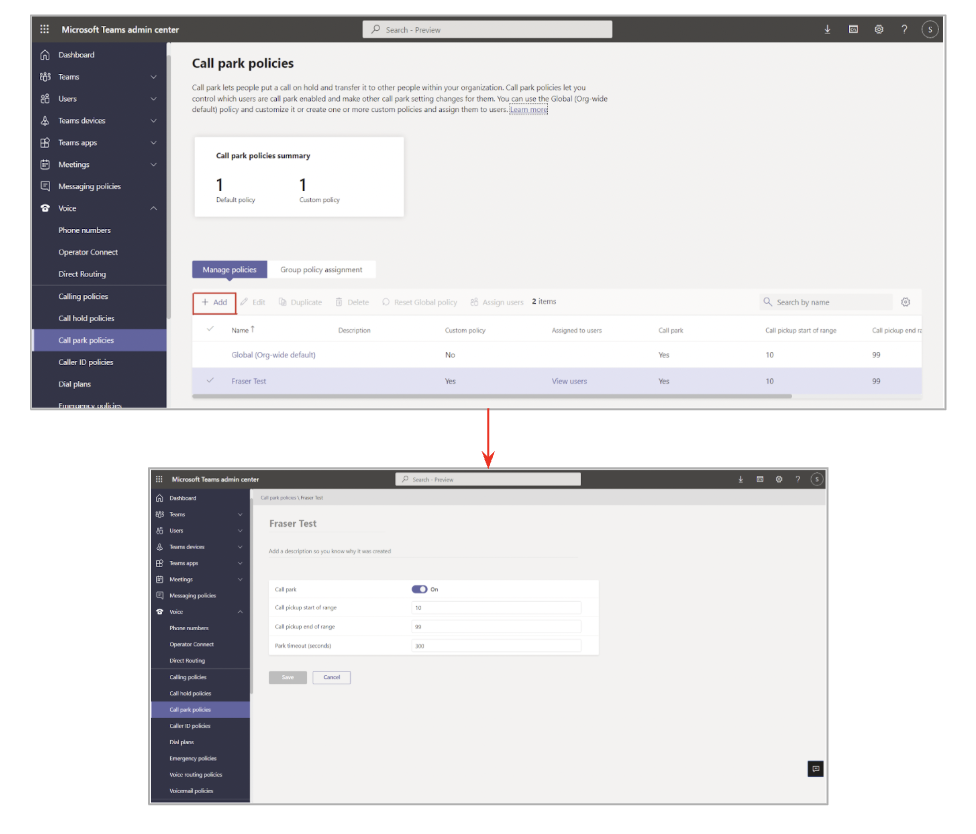
Task: Open Operator Connect in top sidebar
Action: pyautogui.click(x=88, y=252)
